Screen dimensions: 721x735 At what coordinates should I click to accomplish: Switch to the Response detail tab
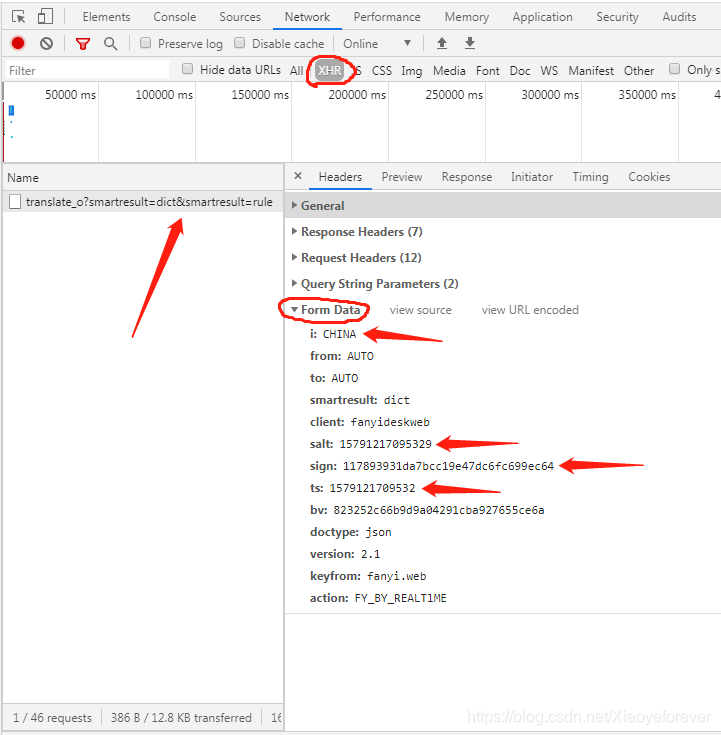(x=466, y=177)
